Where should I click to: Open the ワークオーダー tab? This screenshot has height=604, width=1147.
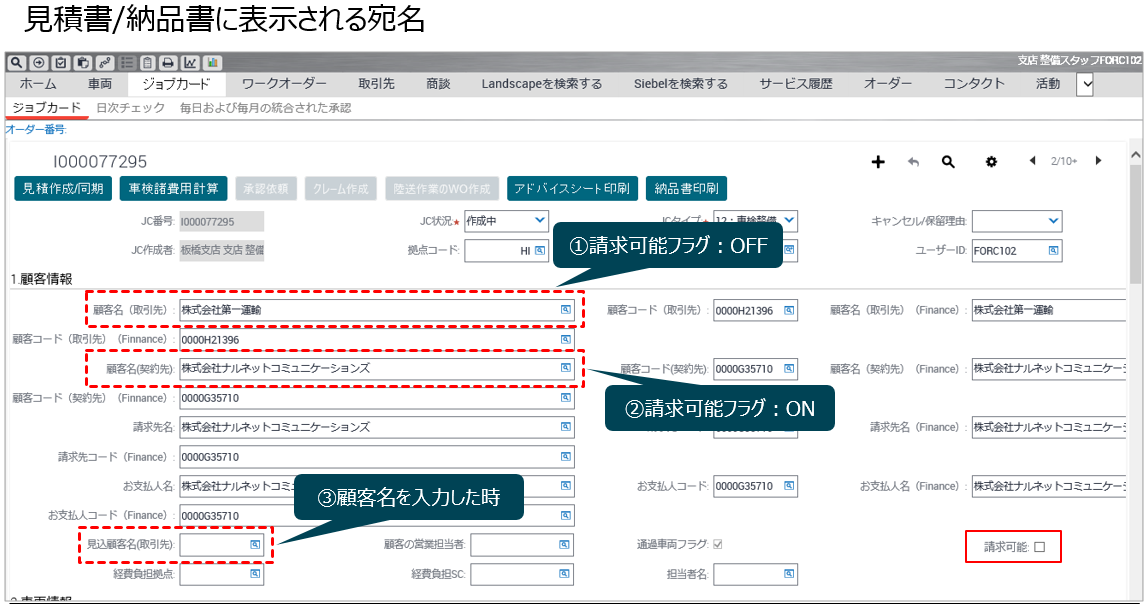tap(284, 85)
